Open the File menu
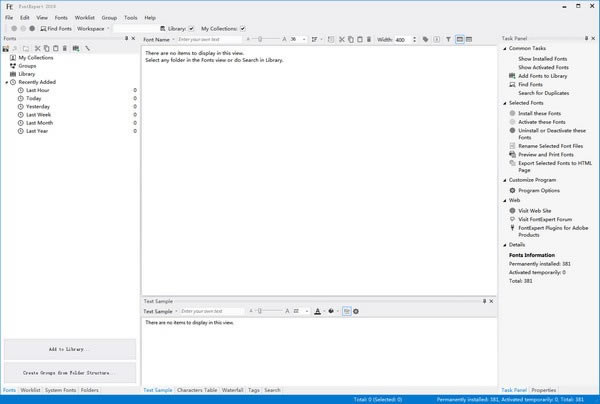 tap(9, 18)
